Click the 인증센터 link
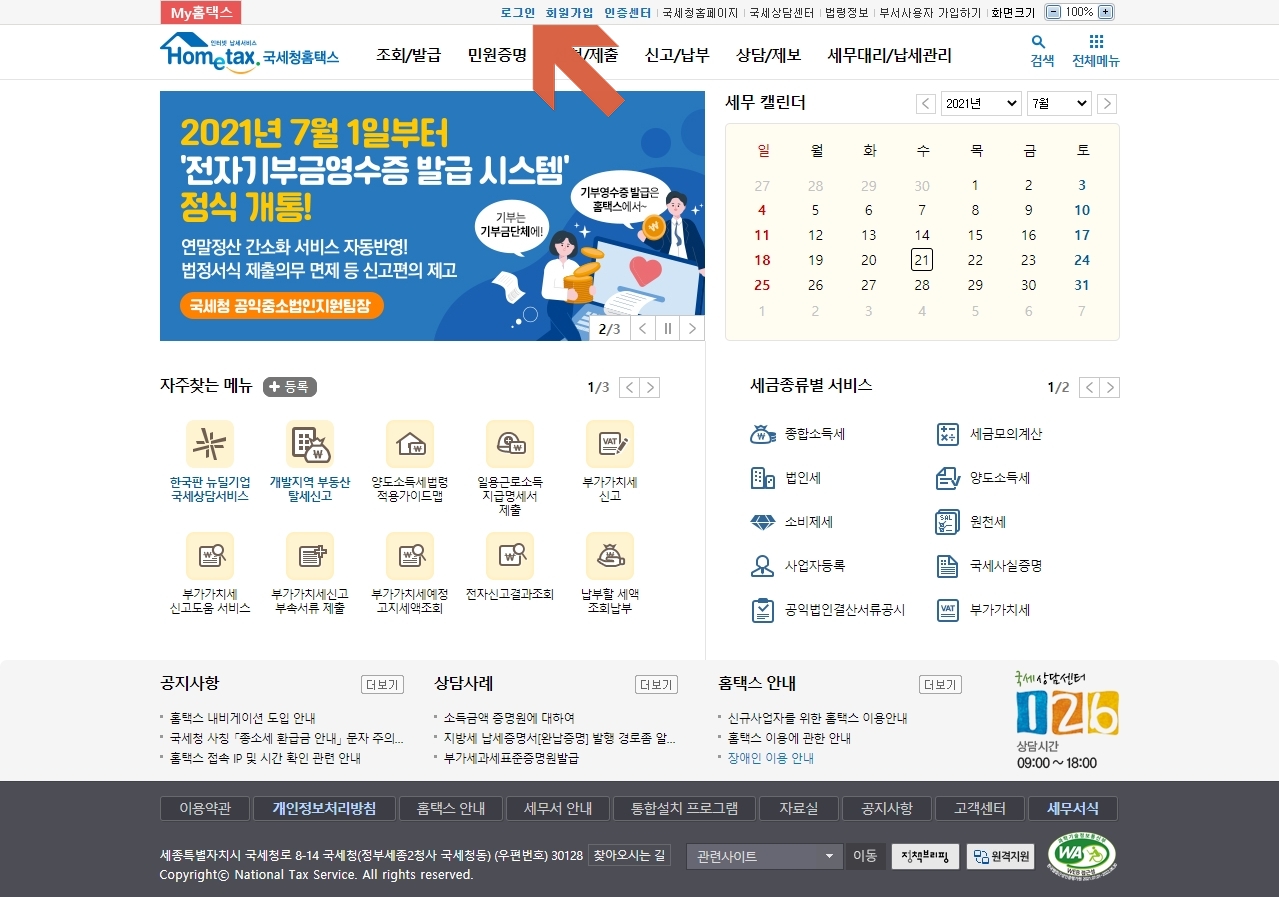The image size is (1279, 897). click(x=628, y=12)
